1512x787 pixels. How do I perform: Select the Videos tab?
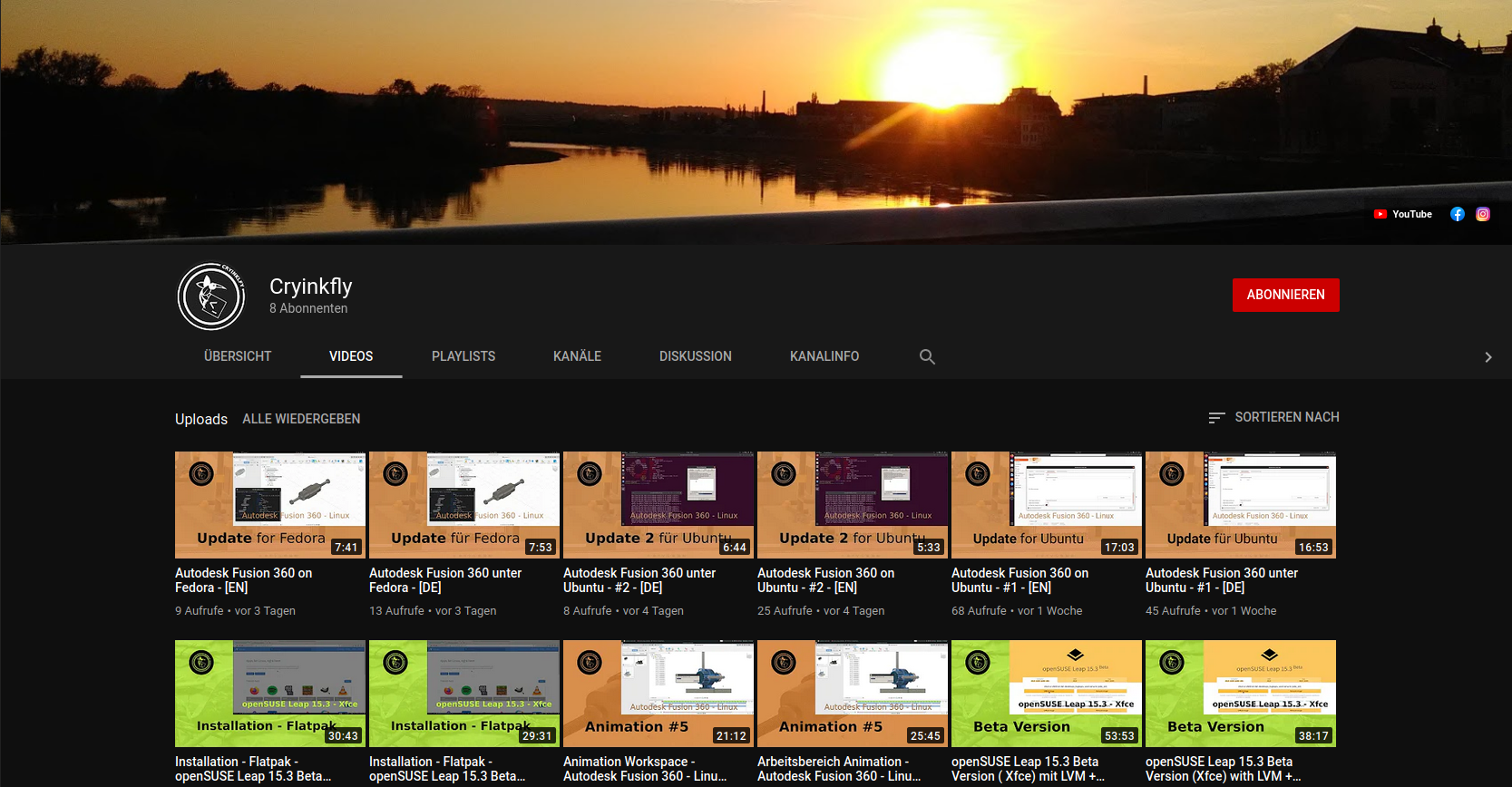tap(351, 356)
